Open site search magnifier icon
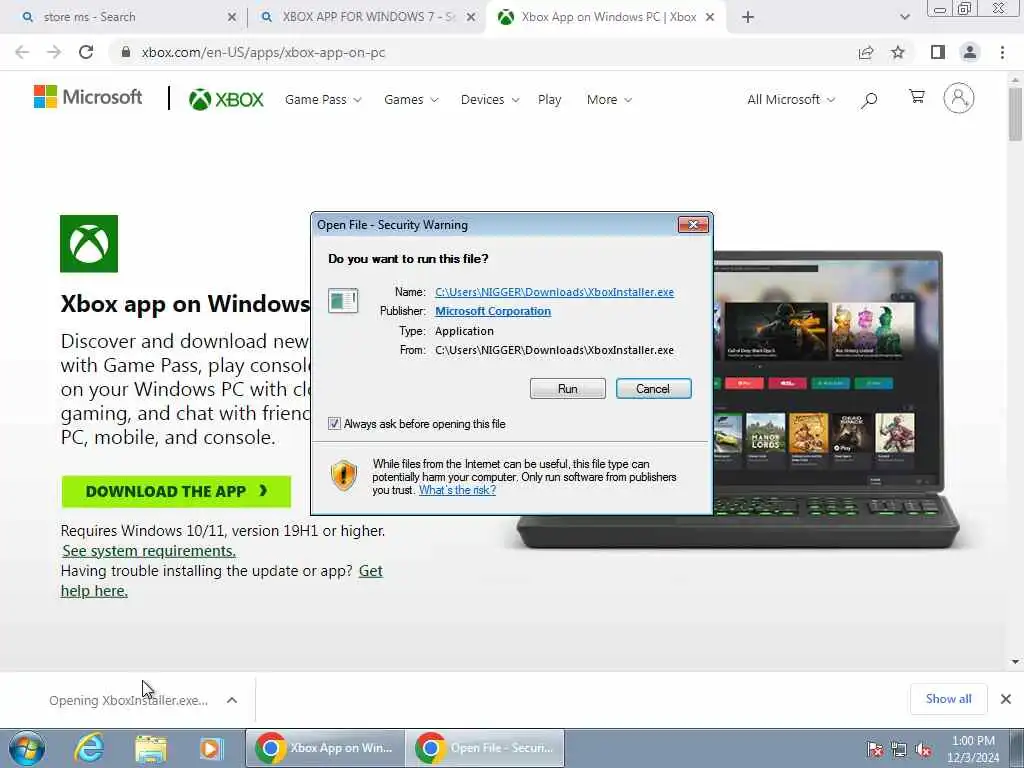This screenshot has width=1024, height=768. pyautogui.click(x=869, y=100)
